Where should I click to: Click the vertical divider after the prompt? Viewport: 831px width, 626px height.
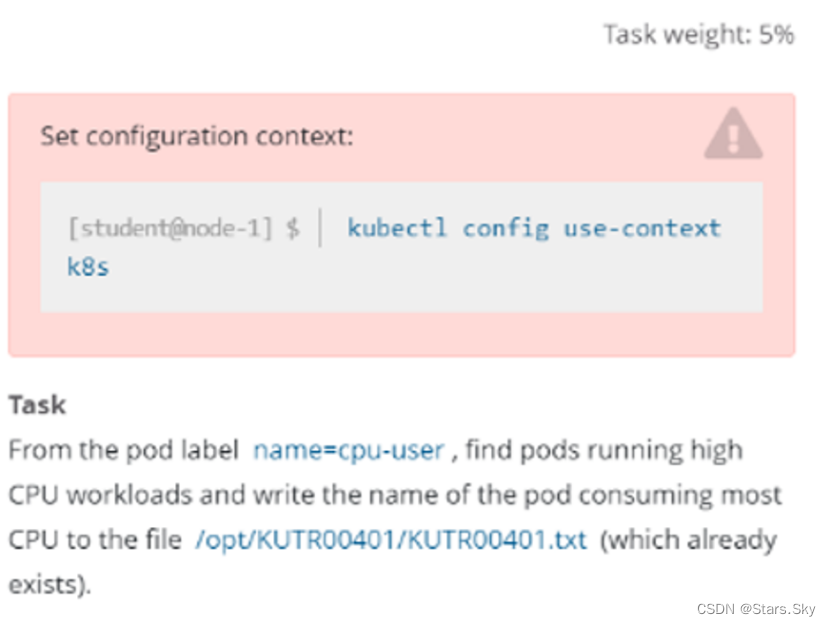320,228
